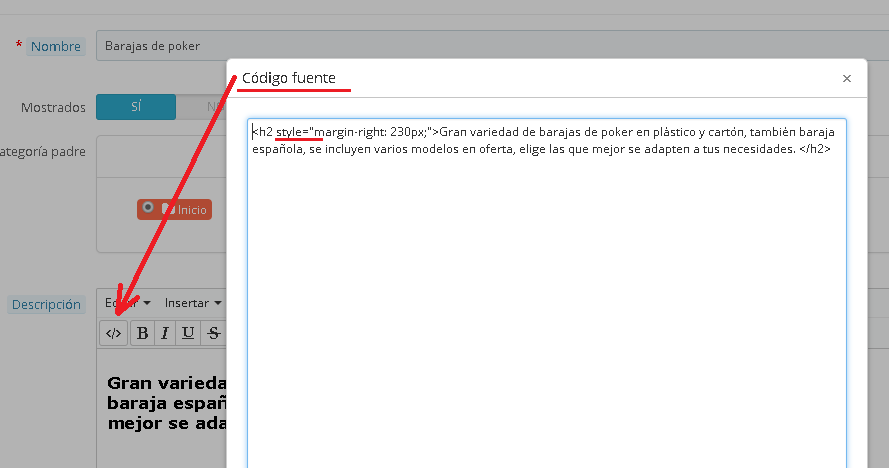Click the Nombre field label

click(56, 47)
